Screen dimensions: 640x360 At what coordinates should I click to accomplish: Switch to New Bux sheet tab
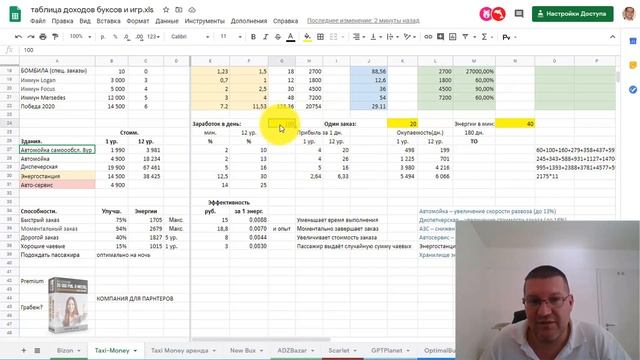coord(242,350)
